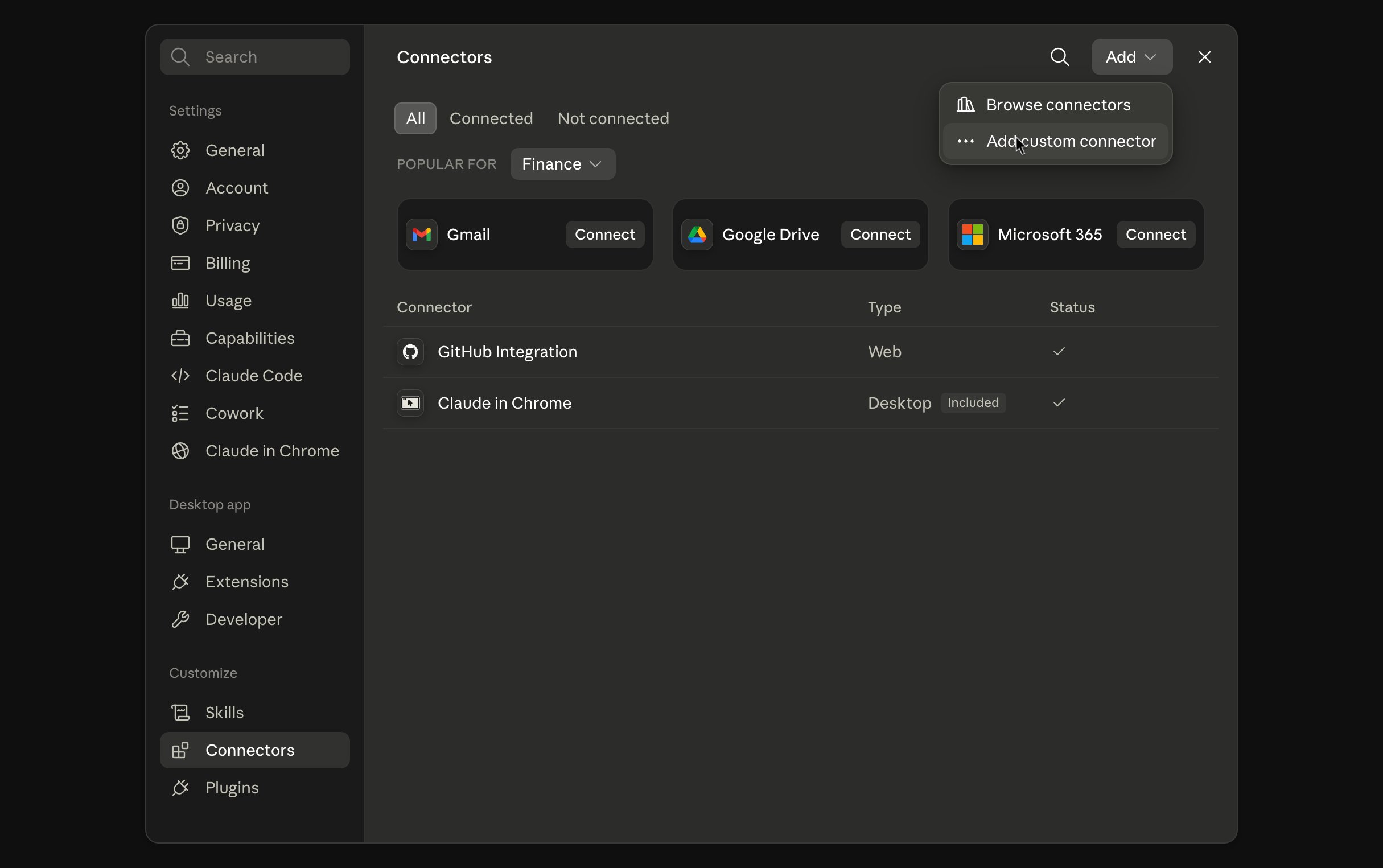The image size is (1383, 868).
Task: Connect the Gmail connector
Action: point(605,235)
